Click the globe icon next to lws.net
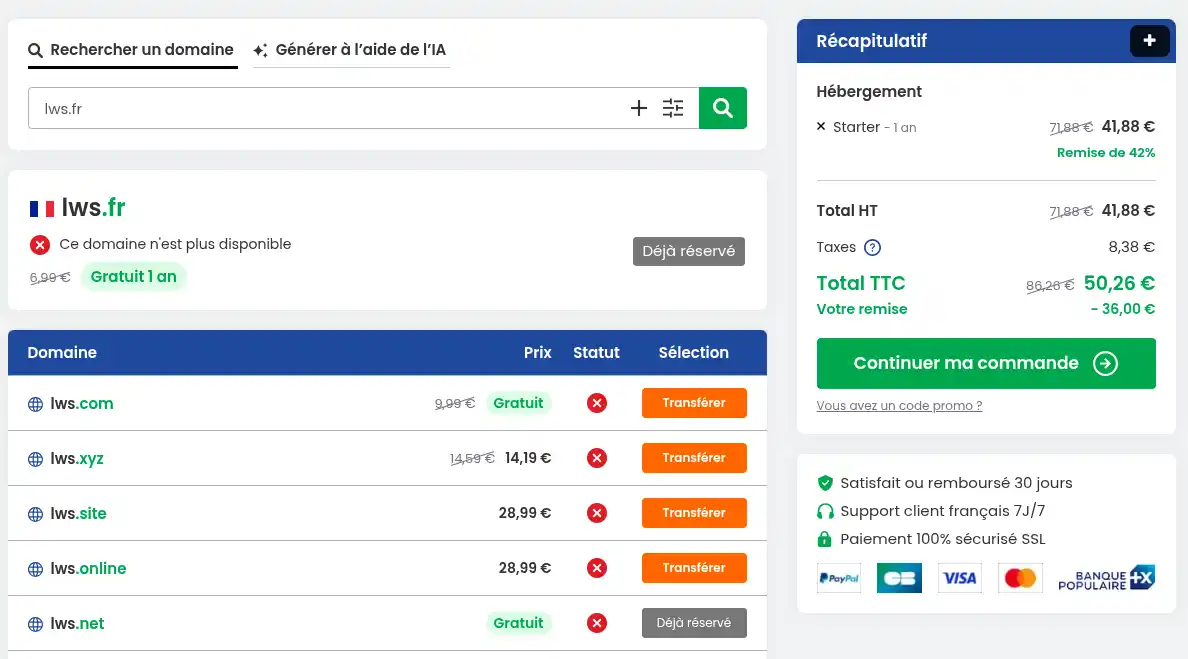 tap(33, 623)
